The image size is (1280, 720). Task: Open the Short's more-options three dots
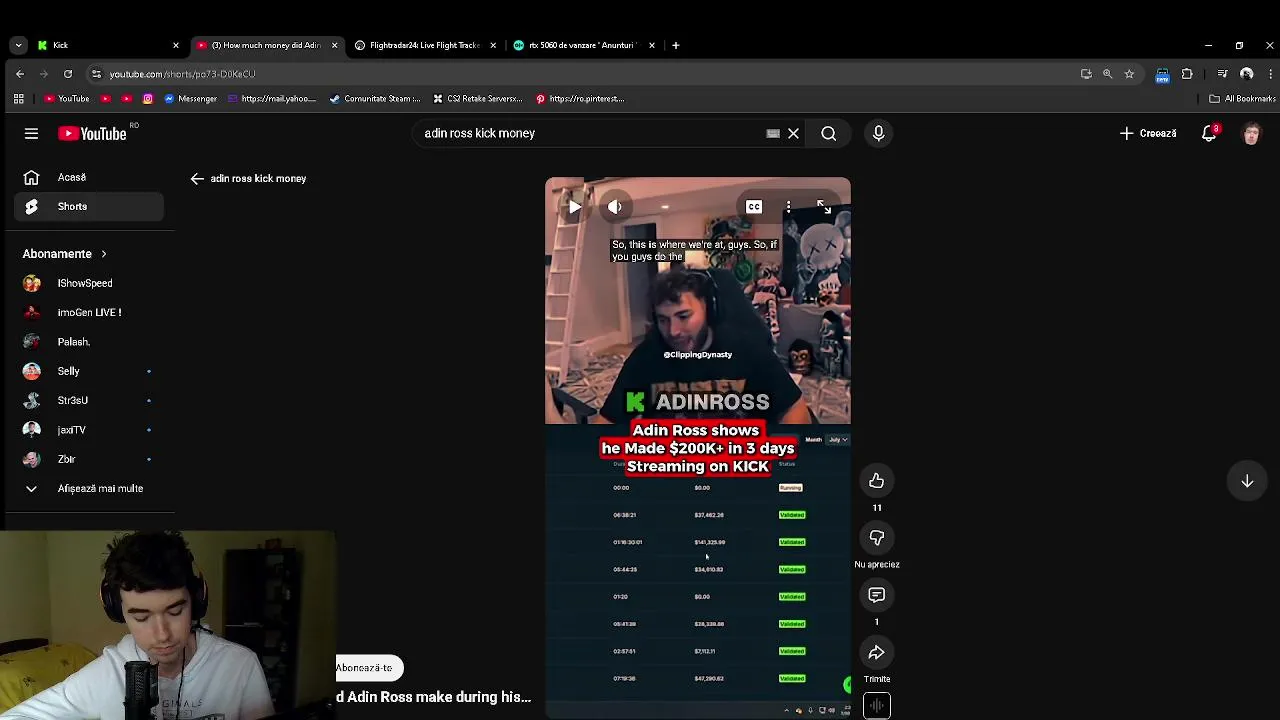pos(788,207)
